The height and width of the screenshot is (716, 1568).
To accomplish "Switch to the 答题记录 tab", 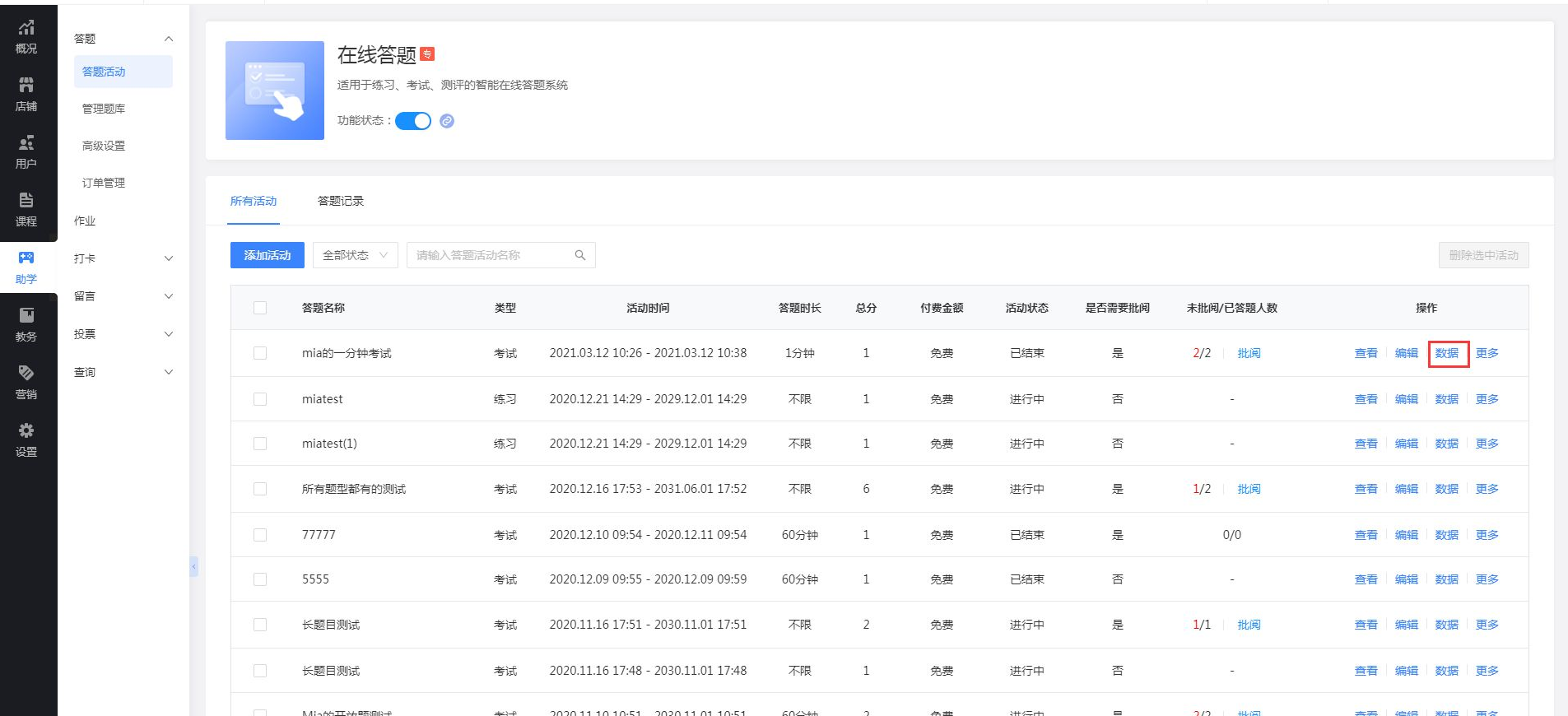I will [341, 201].
